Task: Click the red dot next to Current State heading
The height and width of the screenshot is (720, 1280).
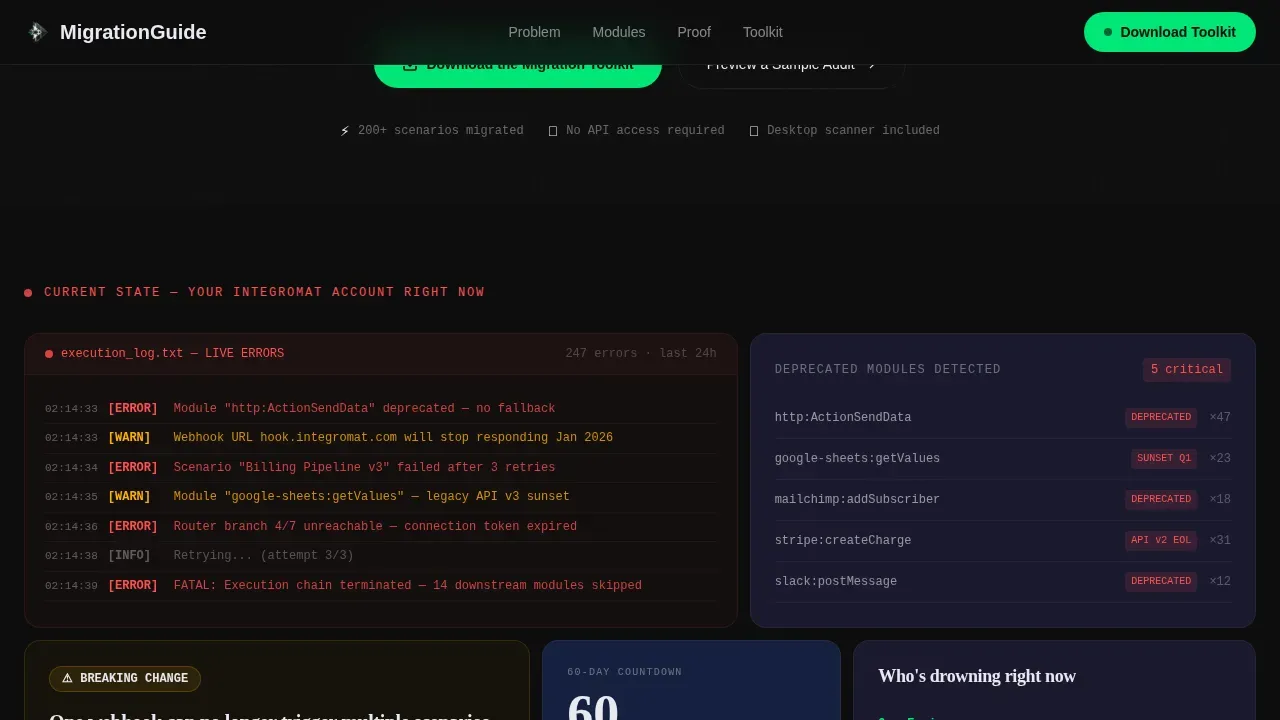Action: [28, 293]
